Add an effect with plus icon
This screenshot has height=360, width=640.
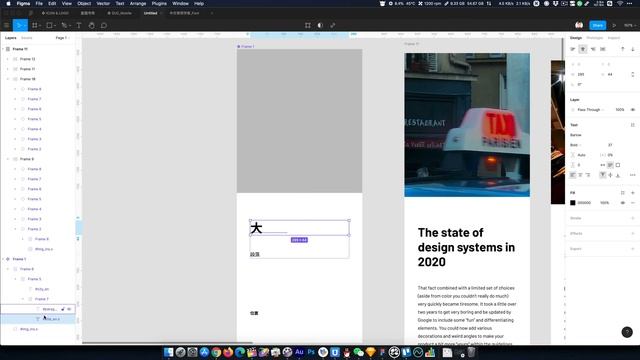tap(633, 233)
